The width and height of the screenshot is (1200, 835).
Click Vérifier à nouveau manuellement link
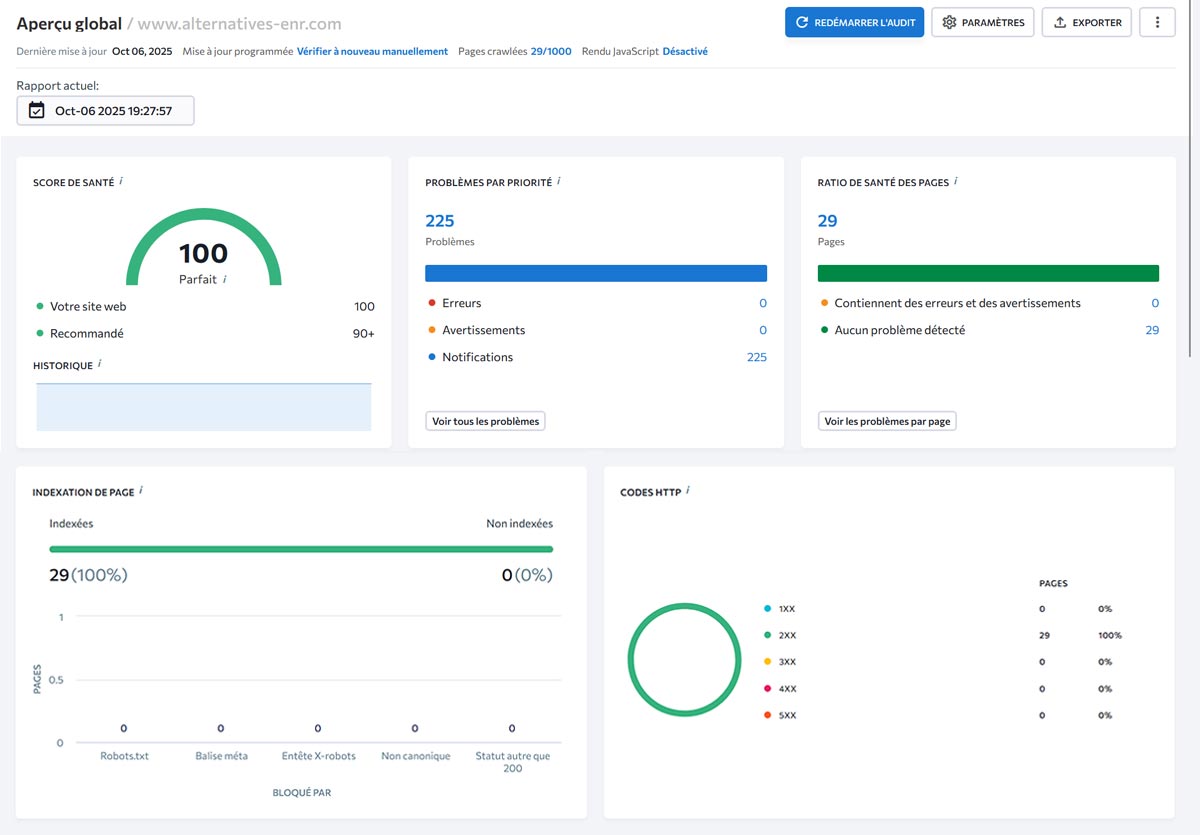click(372, 51)
